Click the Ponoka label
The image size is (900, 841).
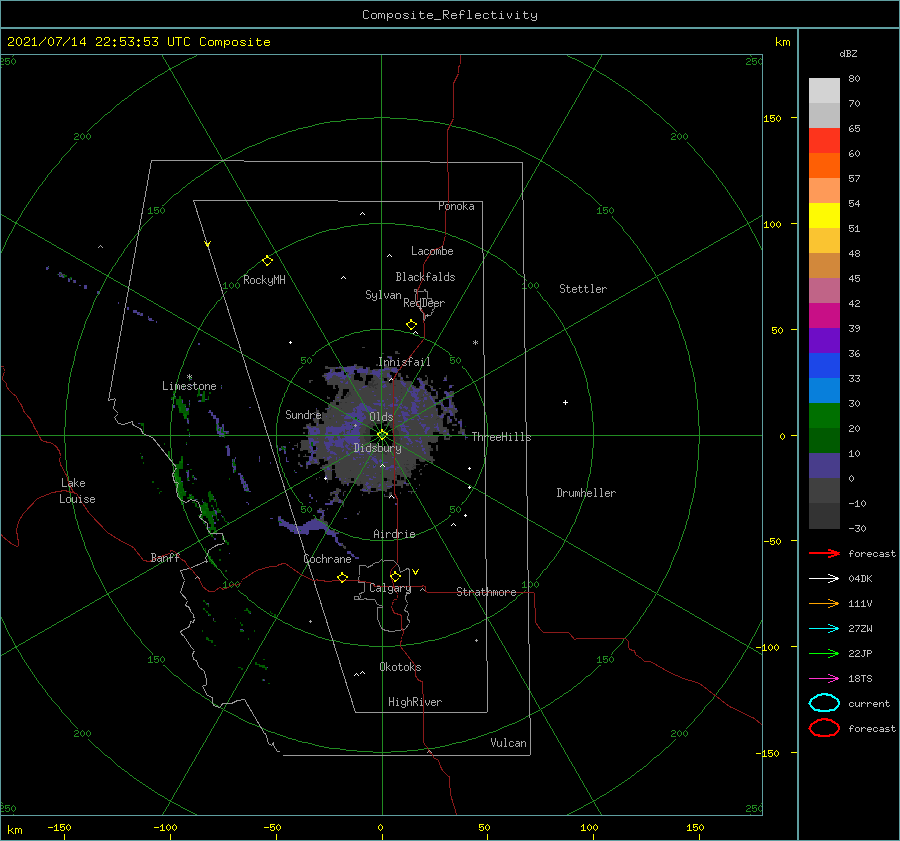pos(456,206)
